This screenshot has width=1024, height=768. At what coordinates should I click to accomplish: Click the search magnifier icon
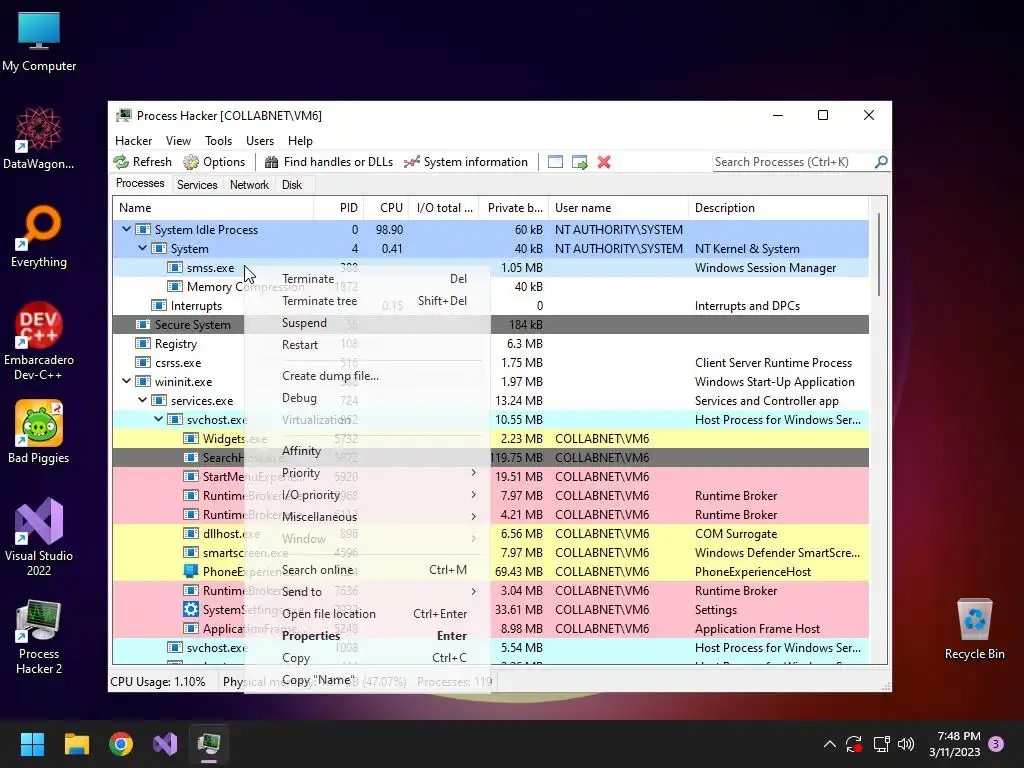881,161
